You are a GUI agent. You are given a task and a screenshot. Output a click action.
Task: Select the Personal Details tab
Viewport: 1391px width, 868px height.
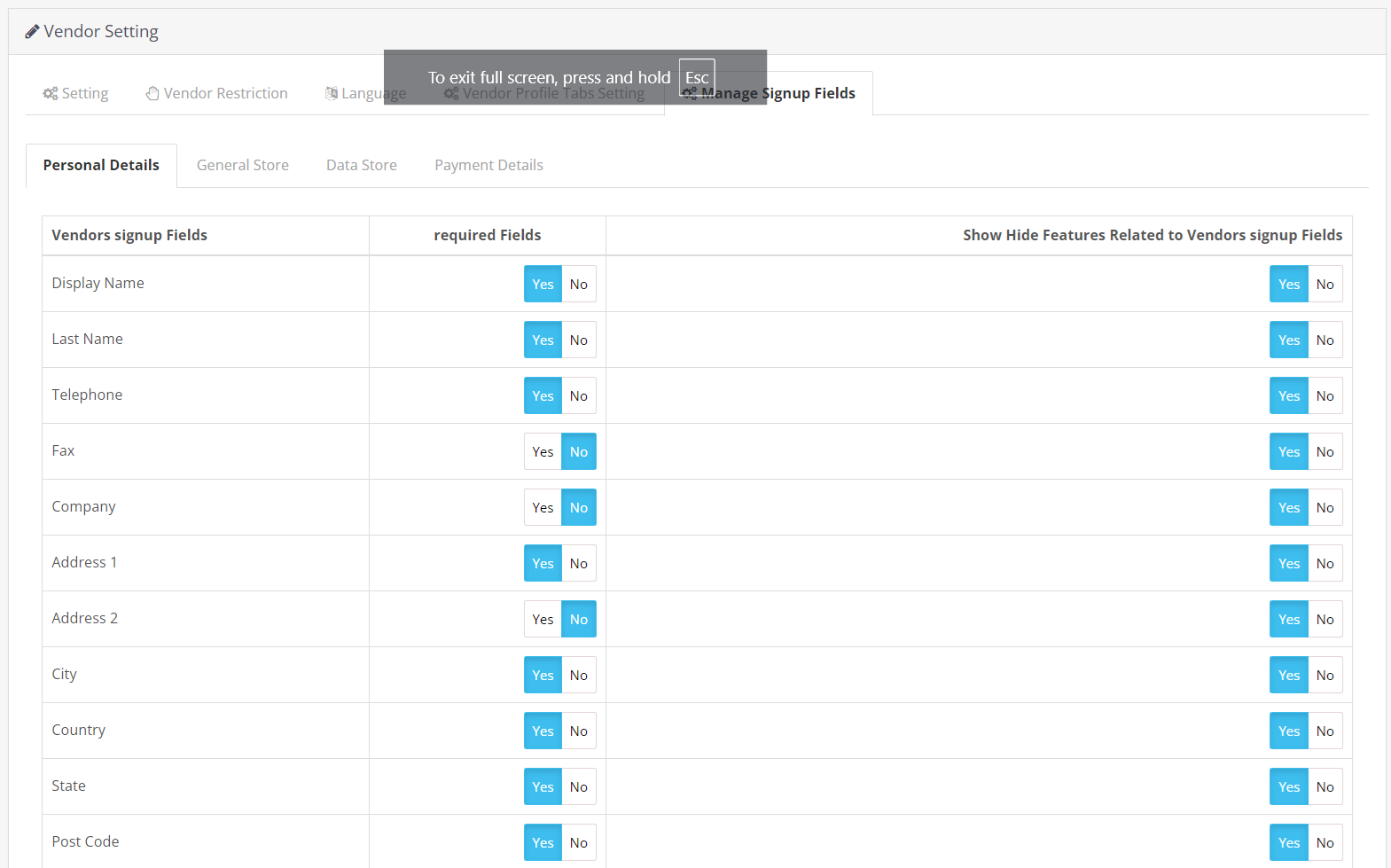point(101,165)
